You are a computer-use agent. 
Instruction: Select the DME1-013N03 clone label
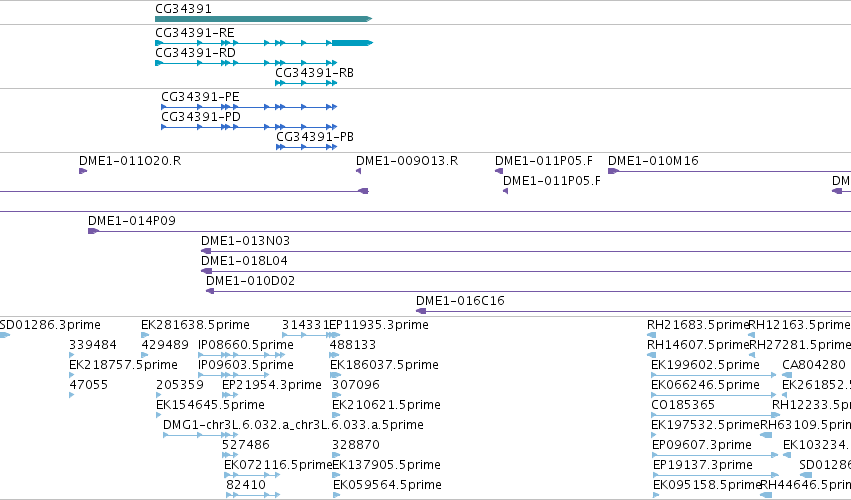(x=245, y=241)
